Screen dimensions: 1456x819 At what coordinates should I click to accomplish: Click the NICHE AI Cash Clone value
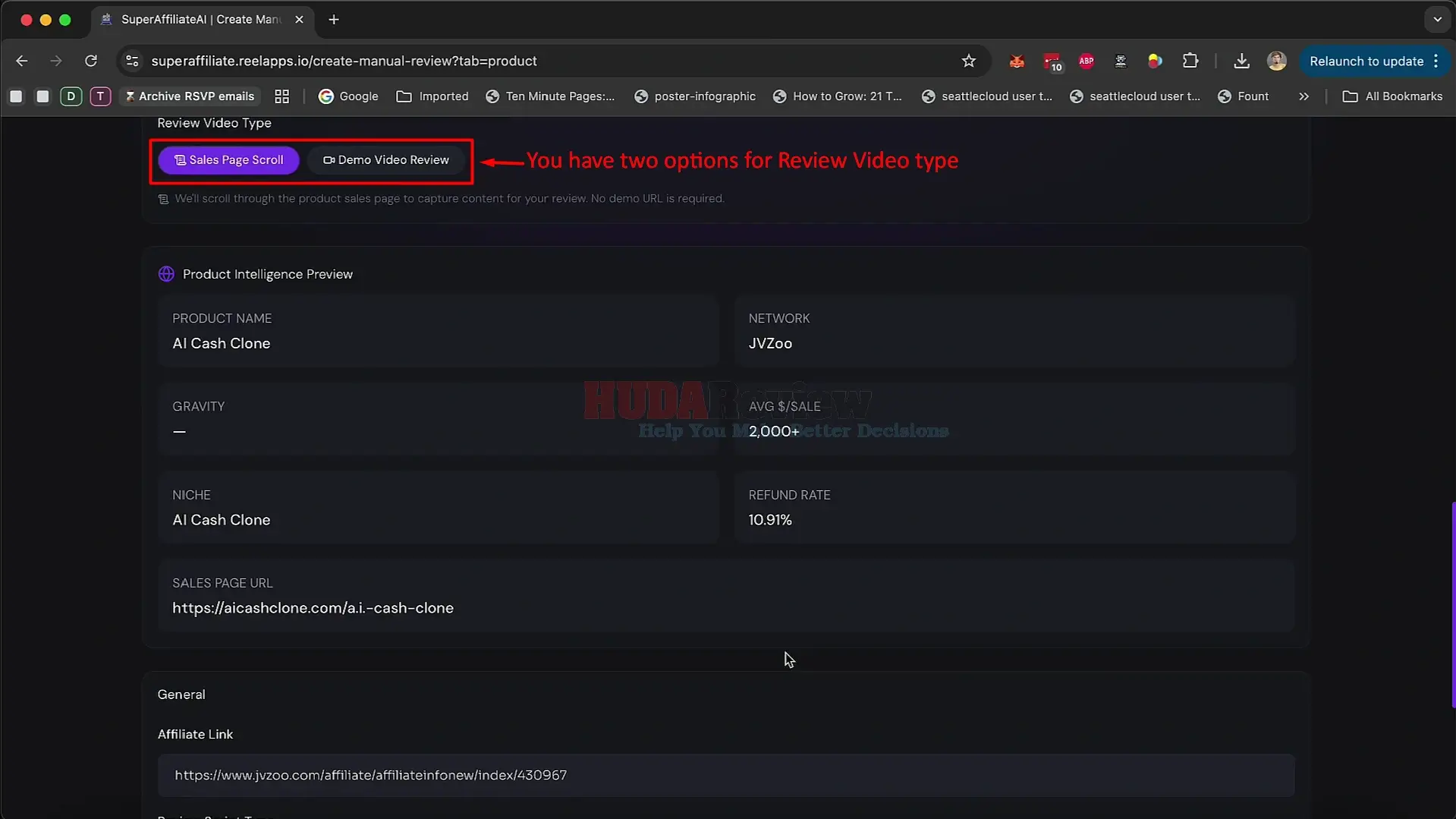pyautogui.click(x=221, y=520)
